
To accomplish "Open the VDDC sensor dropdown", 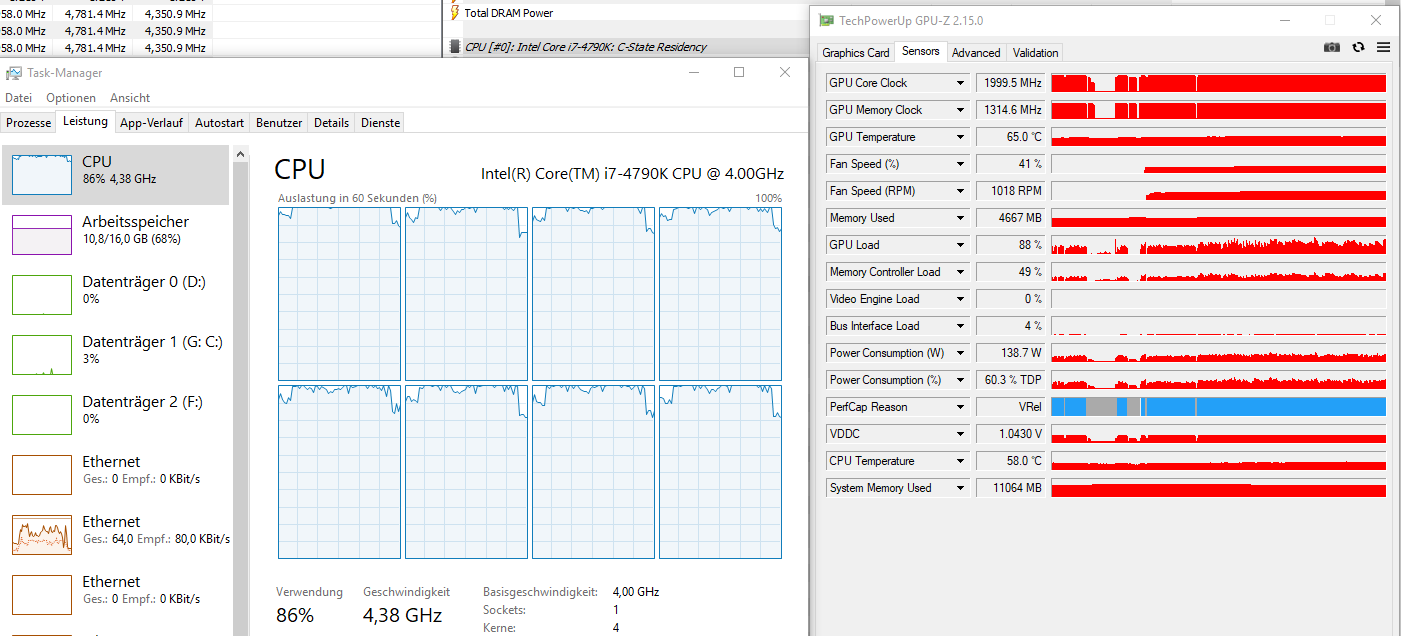I will click(x=960, y=434).
